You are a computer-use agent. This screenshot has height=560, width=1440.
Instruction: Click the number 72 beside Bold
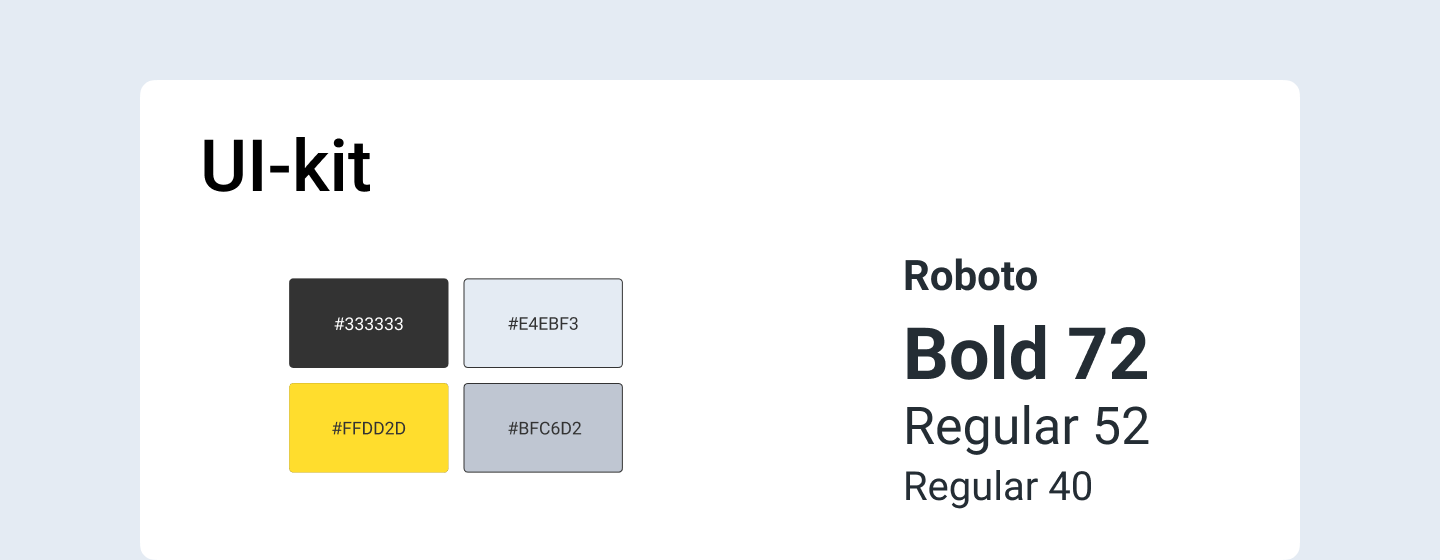click(x=1108, y=355)
